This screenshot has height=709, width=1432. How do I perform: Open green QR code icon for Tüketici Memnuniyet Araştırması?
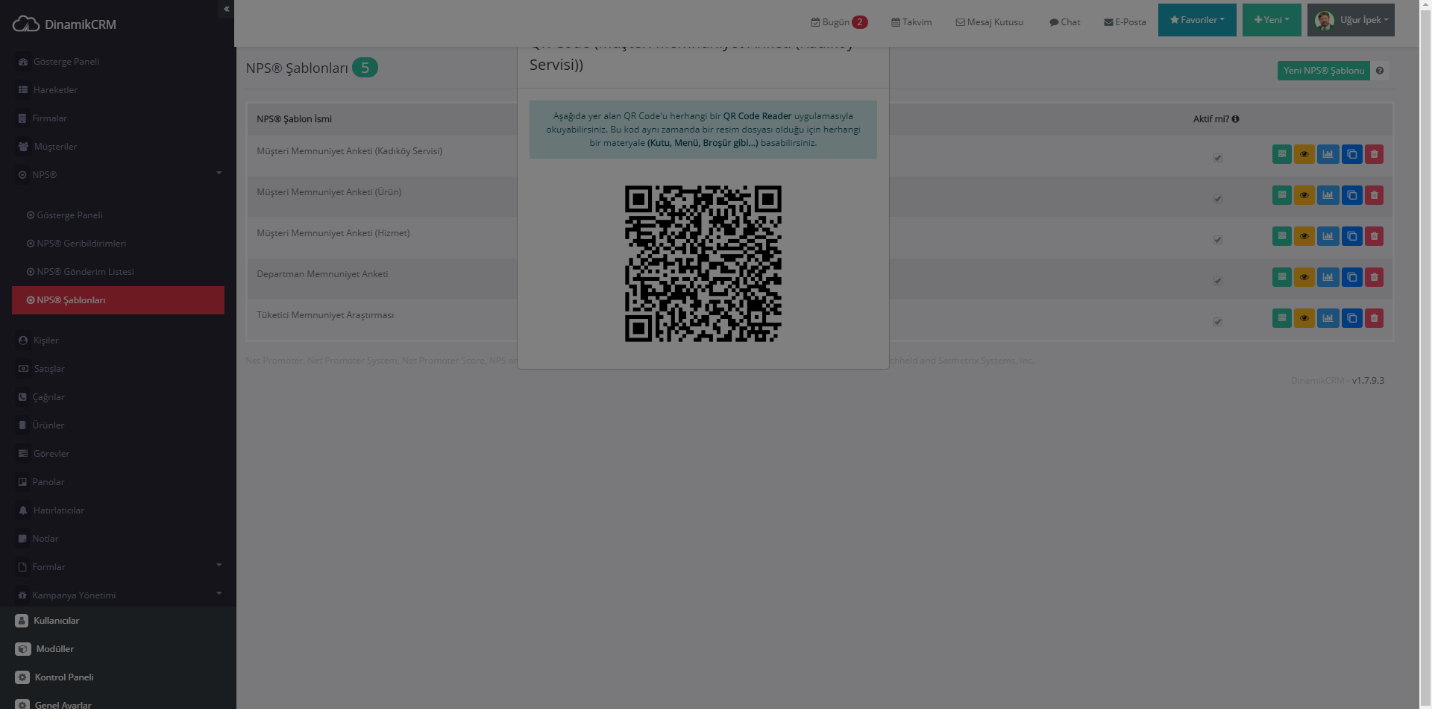[x=1282, y=318]
